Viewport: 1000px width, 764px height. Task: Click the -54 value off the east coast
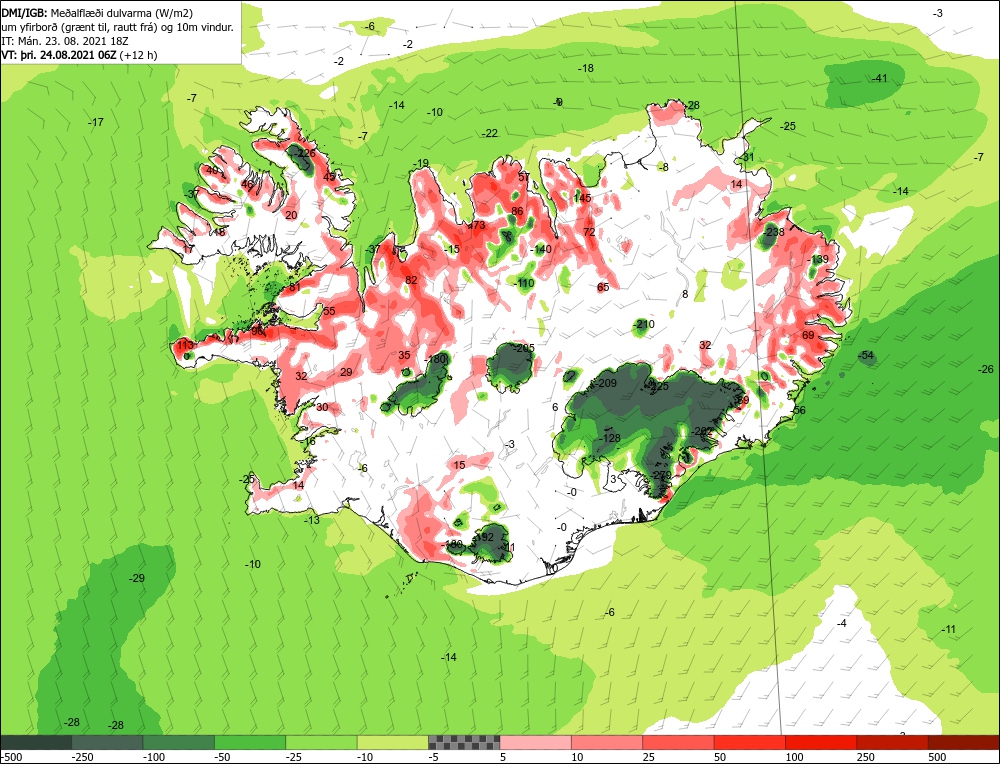pyautogui.click(x=866, y=355)
